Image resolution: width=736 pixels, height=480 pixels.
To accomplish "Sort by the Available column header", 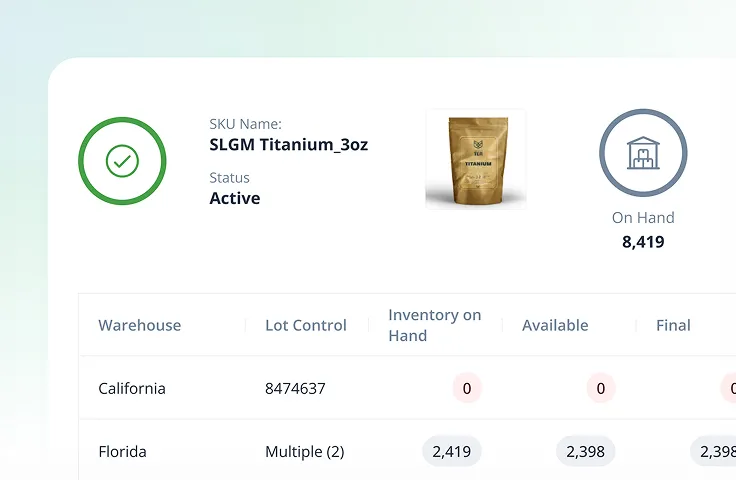I will pyautogui.click(x=555, y=325).
